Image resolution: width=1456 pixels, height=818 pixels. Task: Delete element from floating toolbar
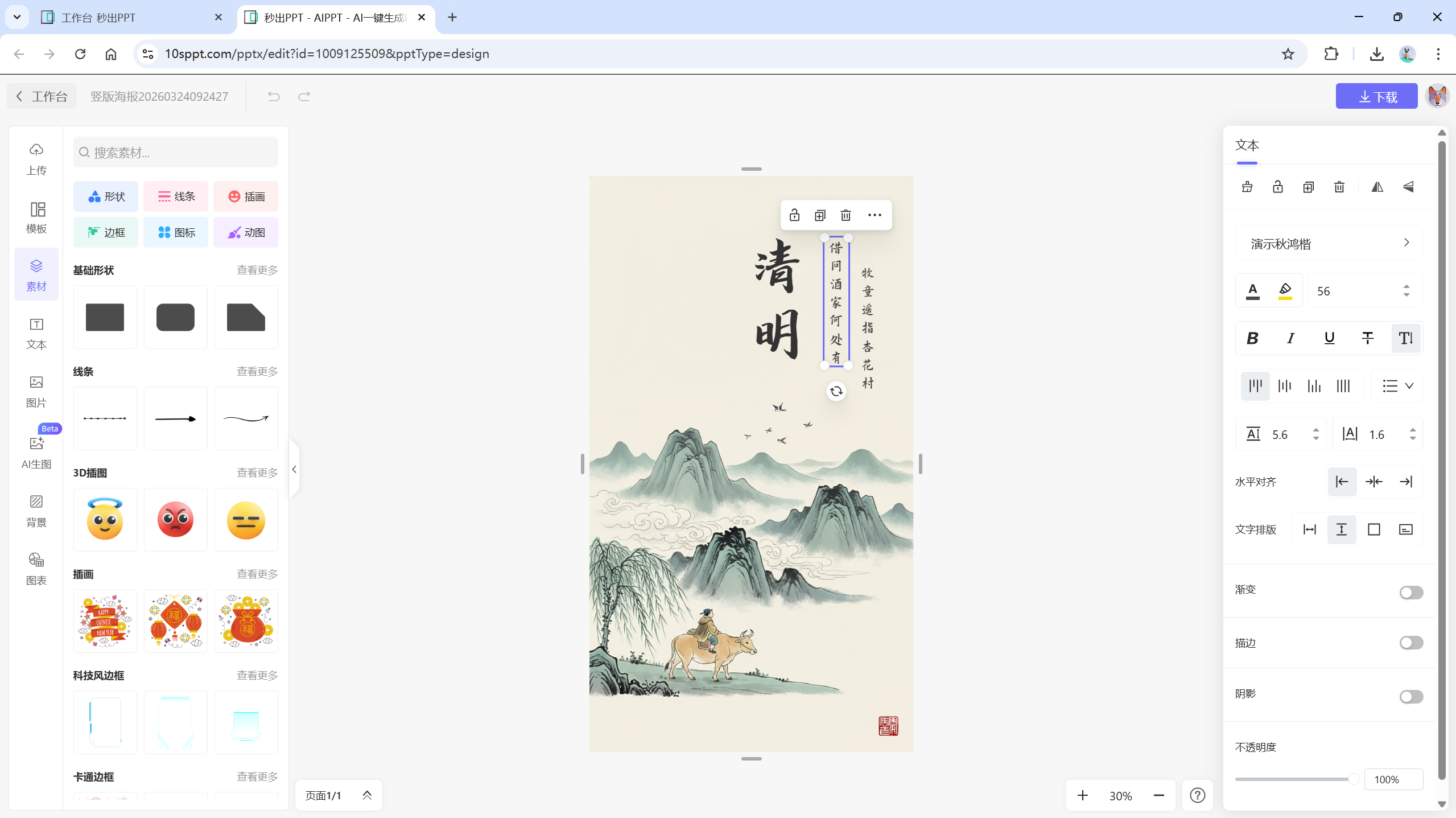(845, 215)
